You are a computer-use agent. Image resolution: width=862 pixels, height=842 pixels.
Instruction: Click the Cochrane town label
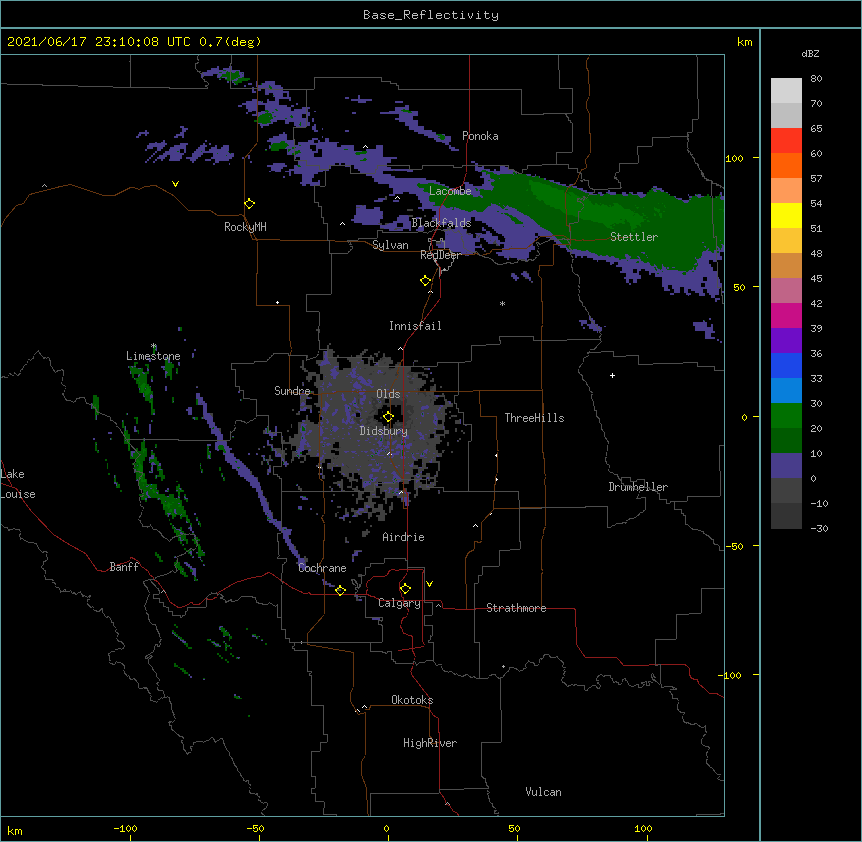point(322,568)
